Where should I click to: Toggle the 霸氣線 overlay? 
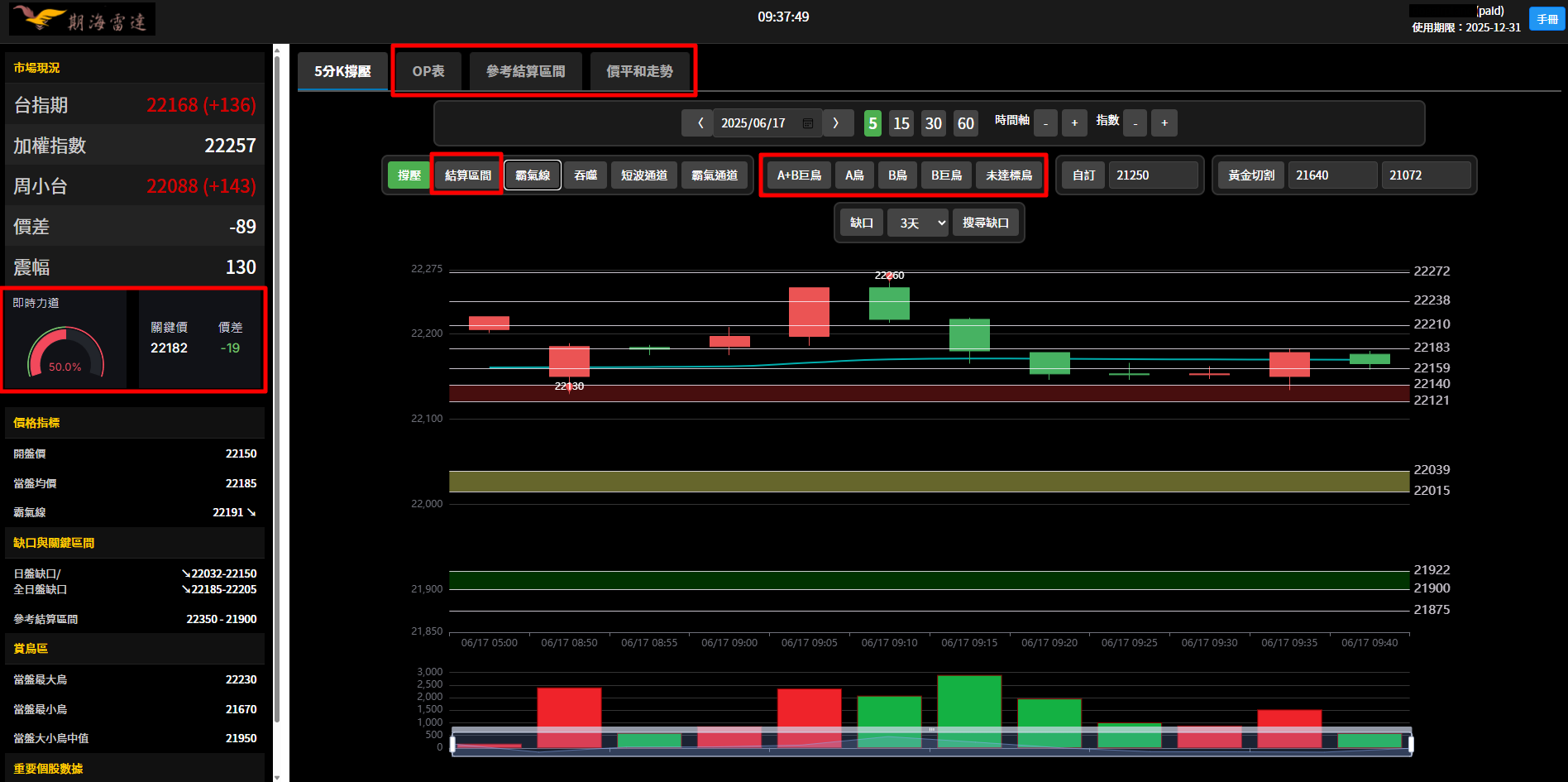point(533,175)
